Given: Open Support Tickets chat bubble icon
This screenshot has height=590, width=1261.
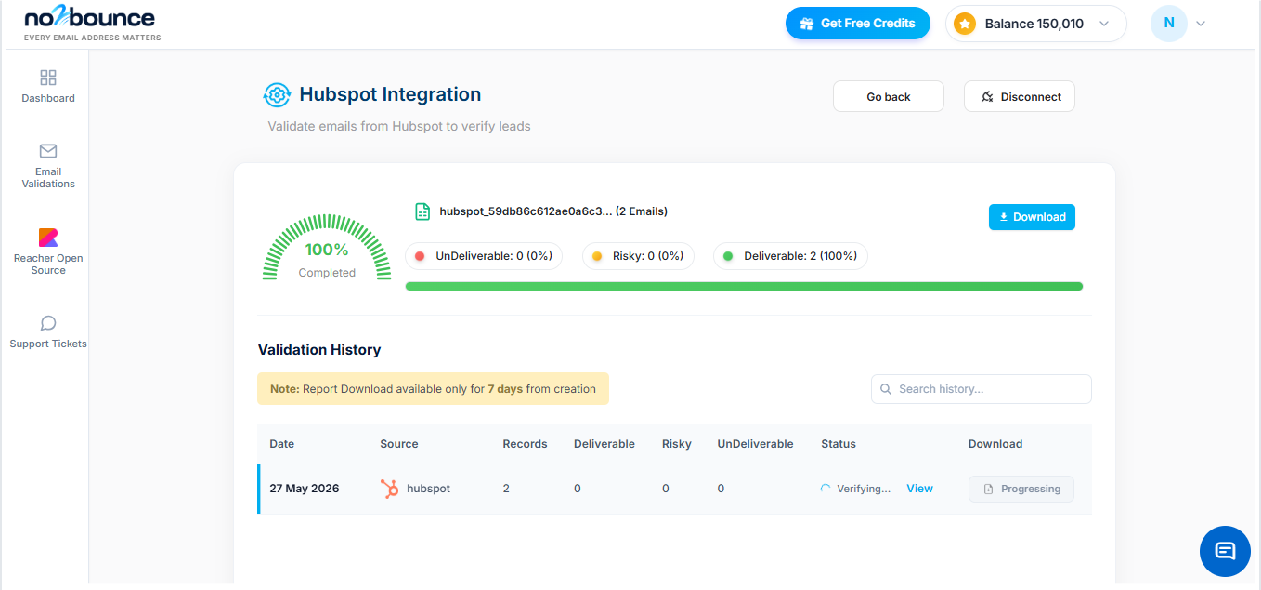Looking at the screenshot, I should tap(48, 323).
